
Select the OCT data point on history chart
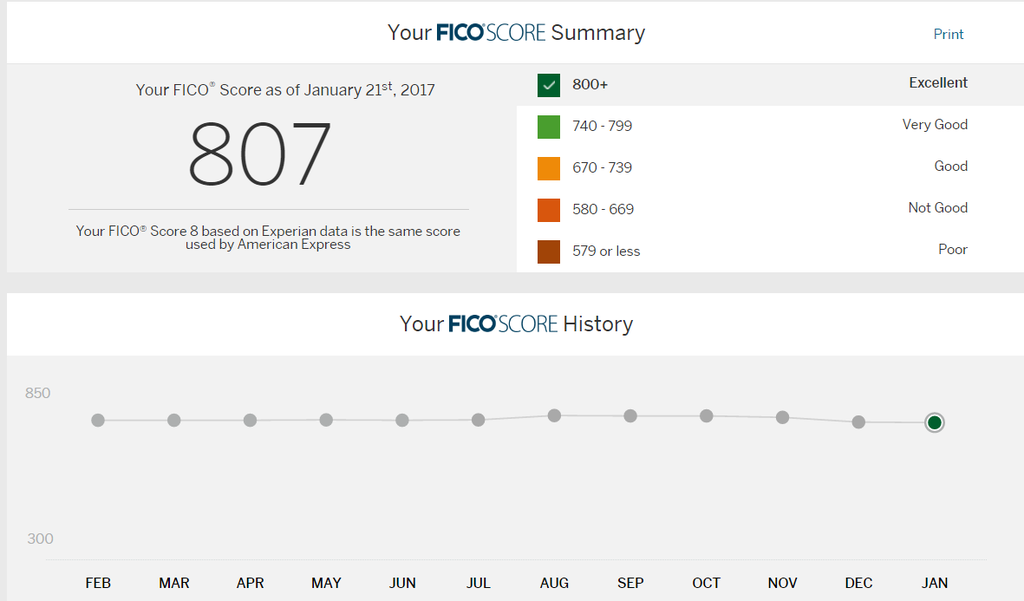(x=707, y=415)
